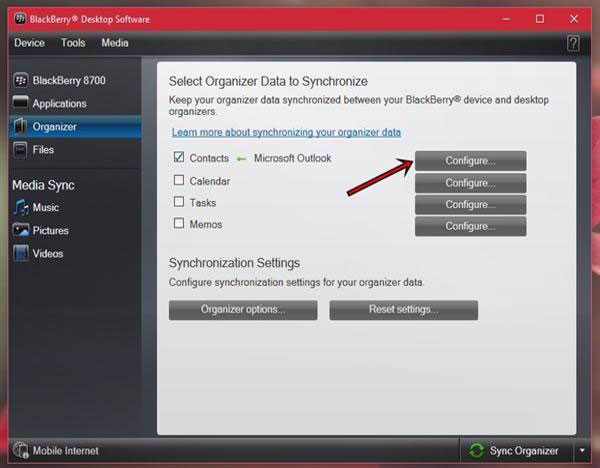
Task: Click the Videos film icon
Action: (x=21, y=253)
